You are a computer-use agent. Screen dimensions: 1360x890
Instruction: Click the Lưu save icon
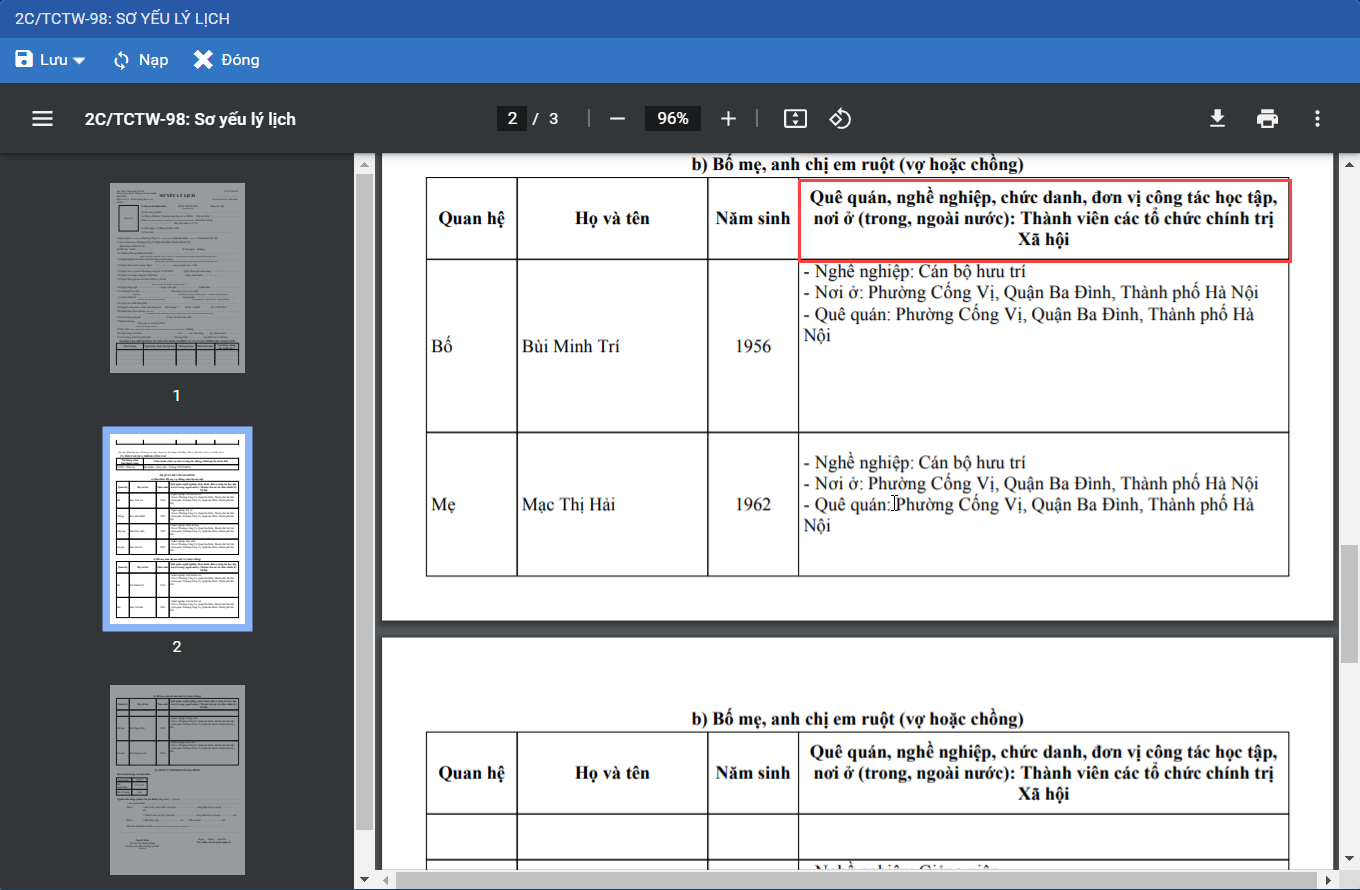click(24, 60)
